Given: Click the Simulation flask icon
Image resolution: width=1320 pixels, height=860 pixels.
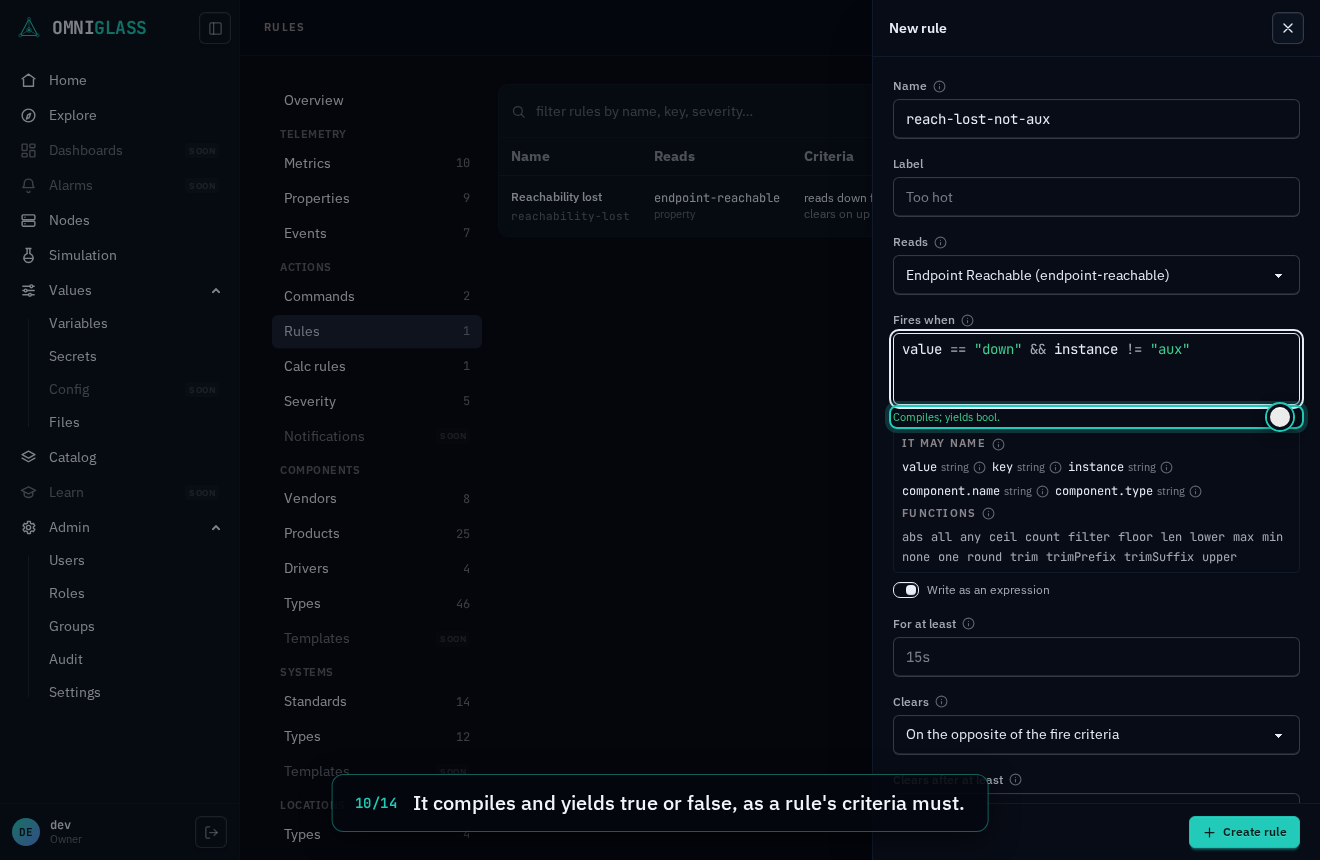Looking at the screenshot, I should 29,255.
